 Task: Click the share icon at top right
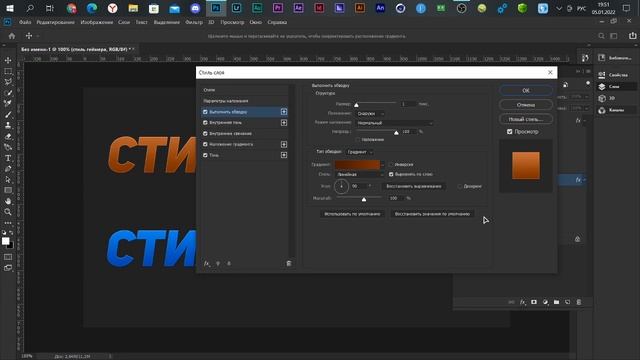point(632,36)
